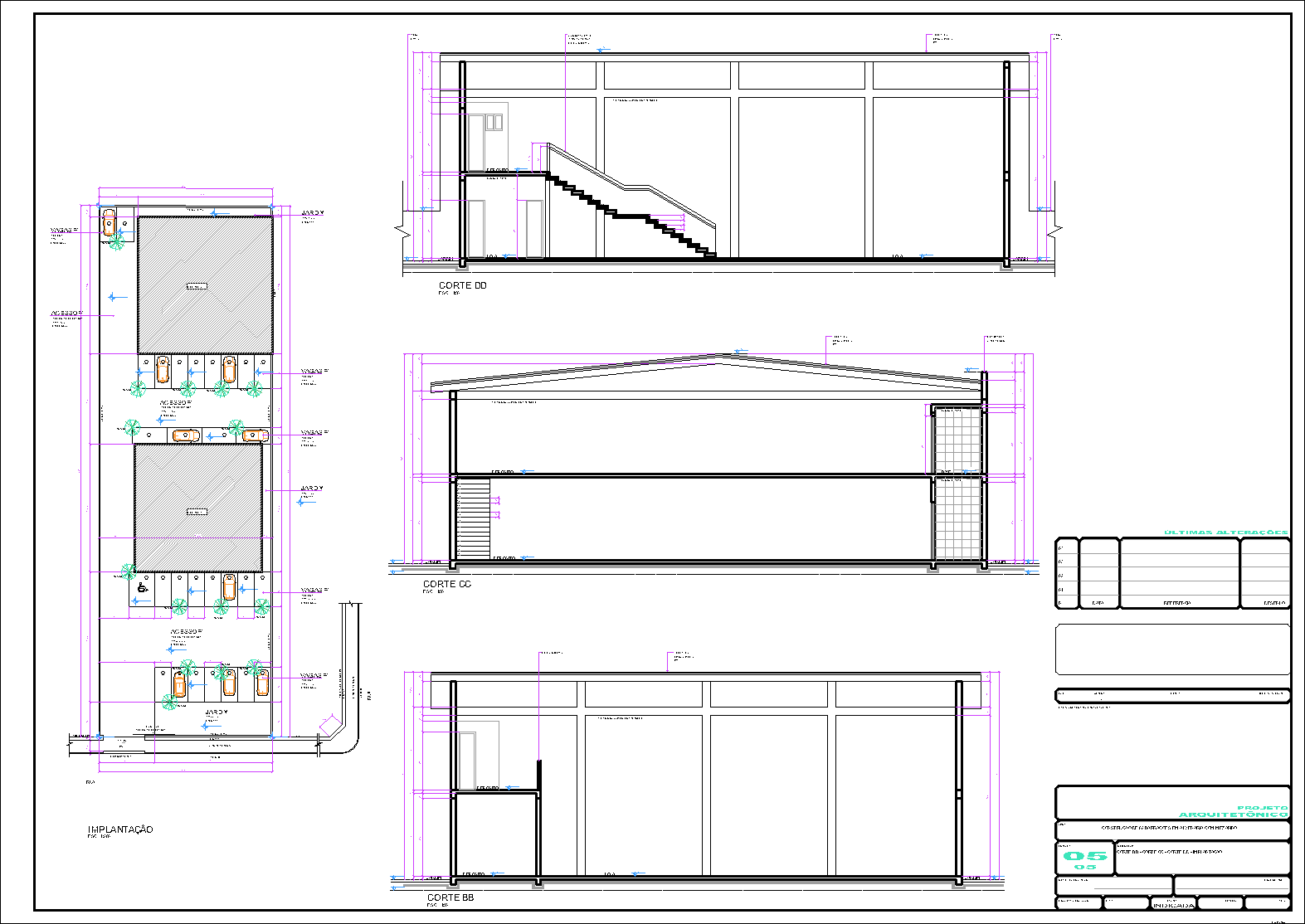
Task: Select the wheelchair accessible parking symbol
Action: 142,588
